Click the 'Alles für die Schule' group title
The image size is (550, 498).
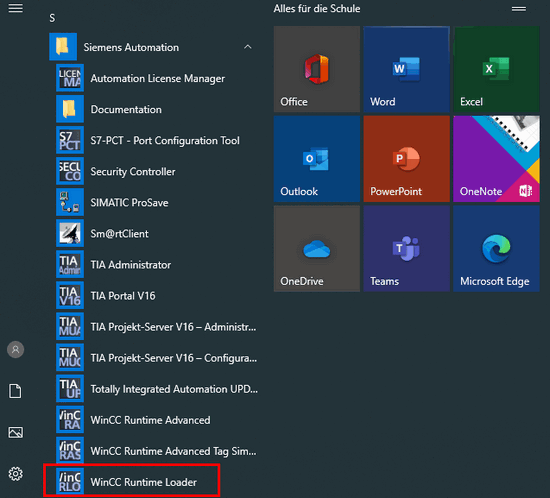(317, 8)
